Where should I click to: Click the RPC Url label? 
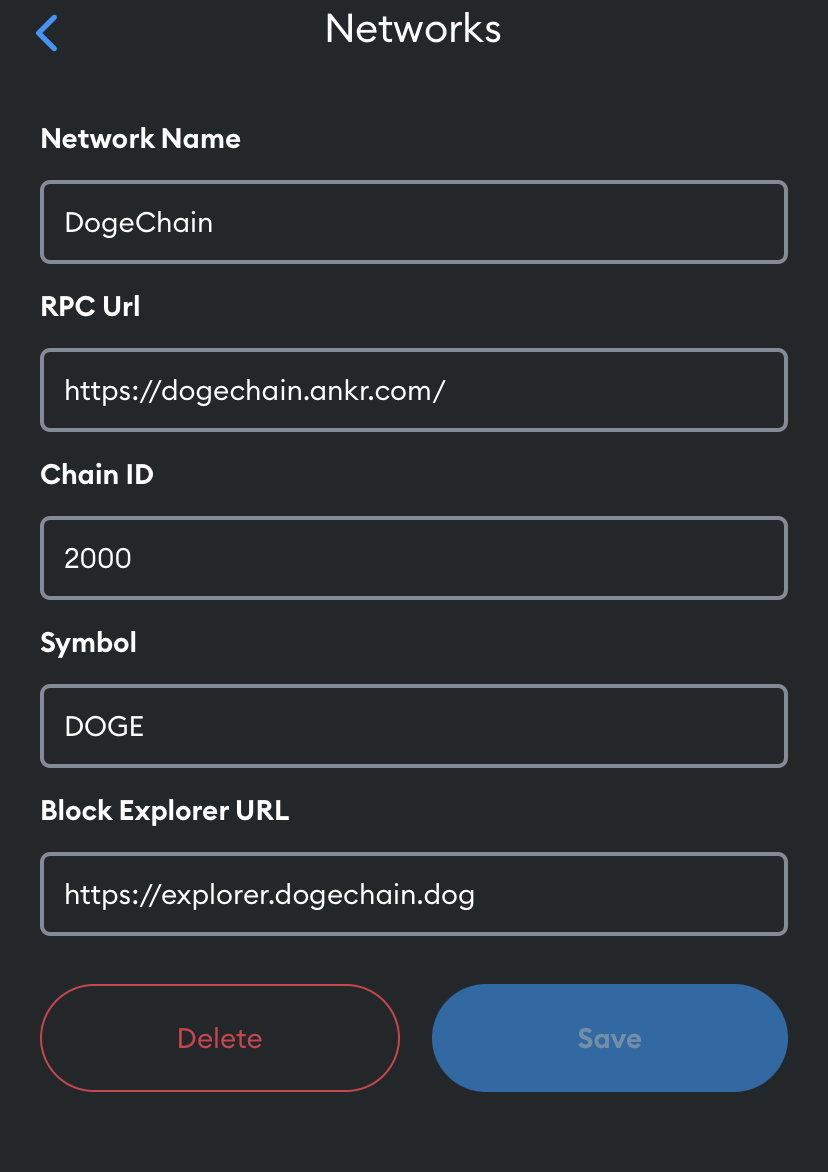click(x=90, y=306)
